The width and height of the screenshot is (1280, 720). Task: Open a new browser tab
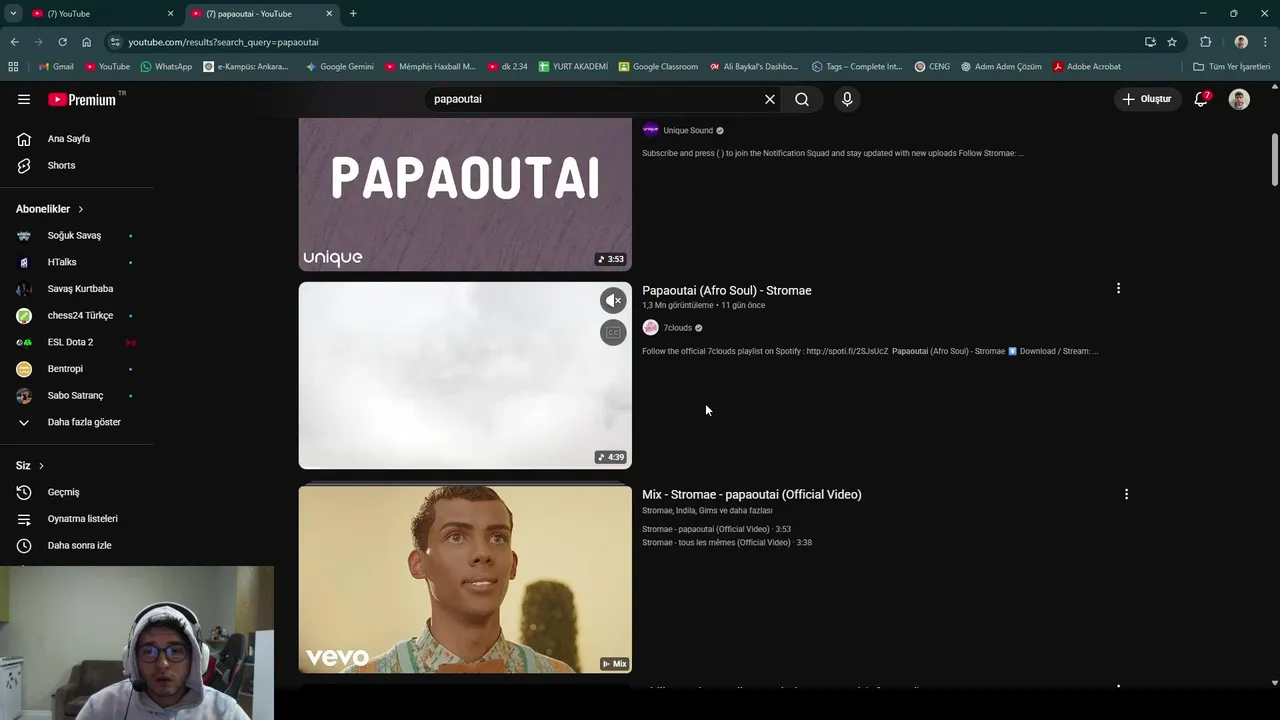[x=353, y=14]
